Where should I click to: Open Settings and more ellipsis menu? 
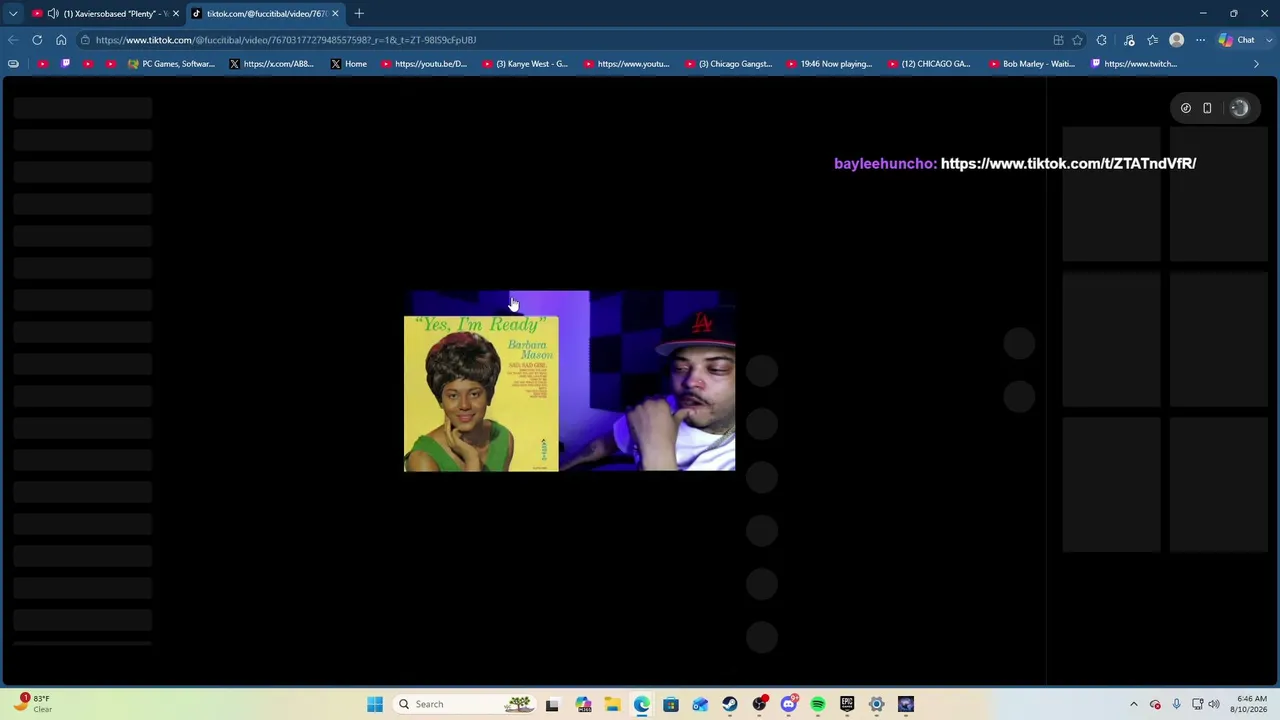(x=1201, y=40)
